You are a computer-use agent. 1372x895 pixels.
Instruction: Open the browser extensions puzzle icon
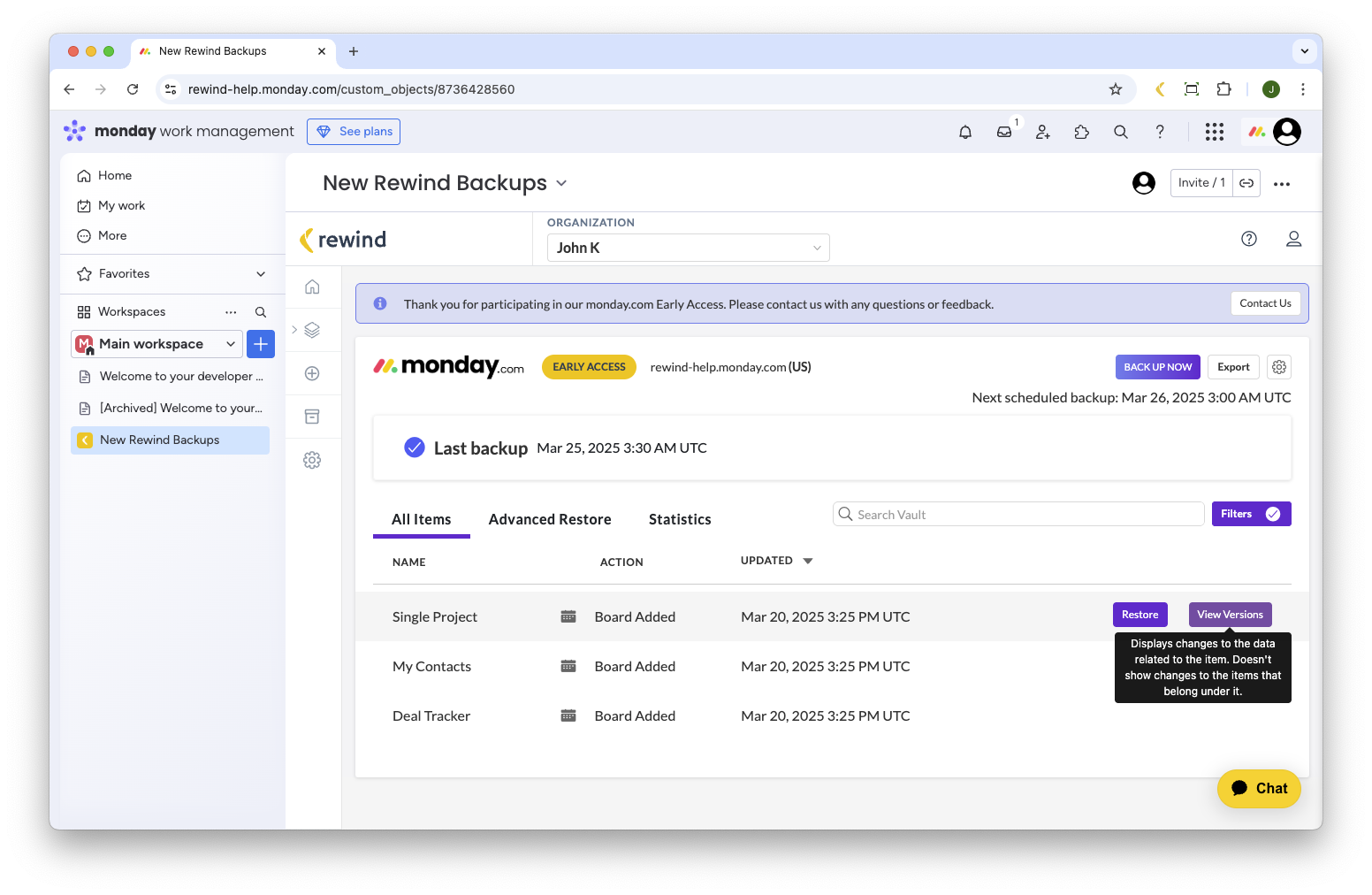[1223, 89]
